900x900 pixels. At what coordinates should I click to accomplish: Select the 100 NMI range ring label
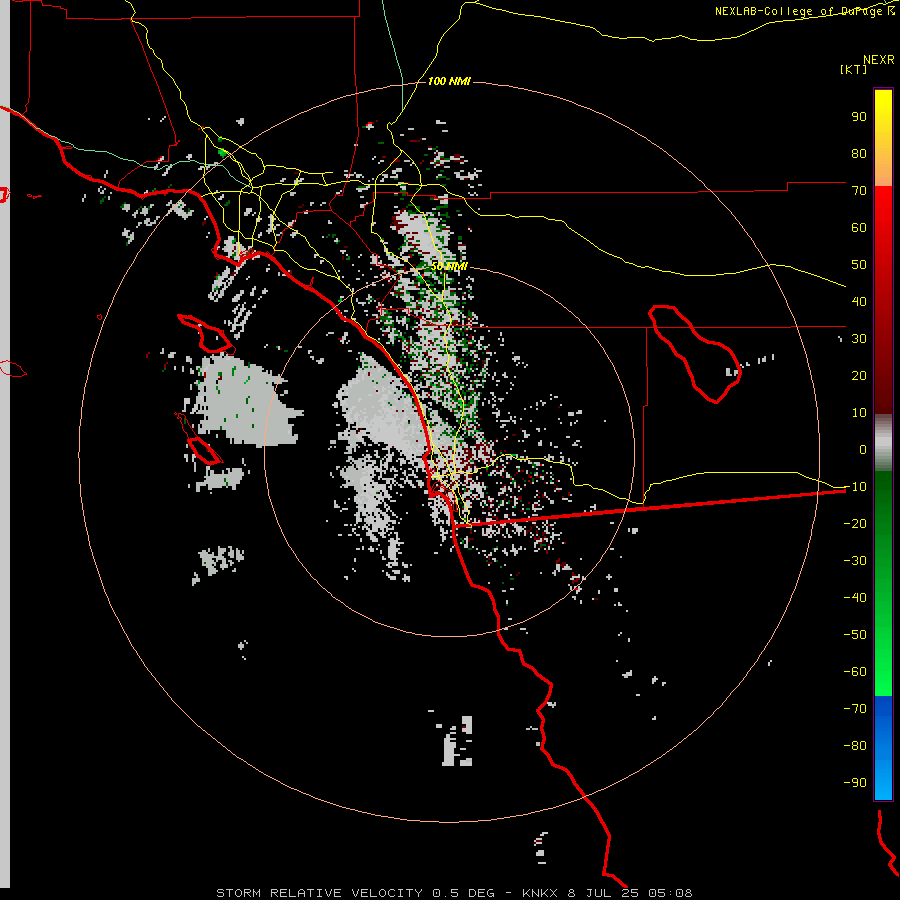[449, 81]
